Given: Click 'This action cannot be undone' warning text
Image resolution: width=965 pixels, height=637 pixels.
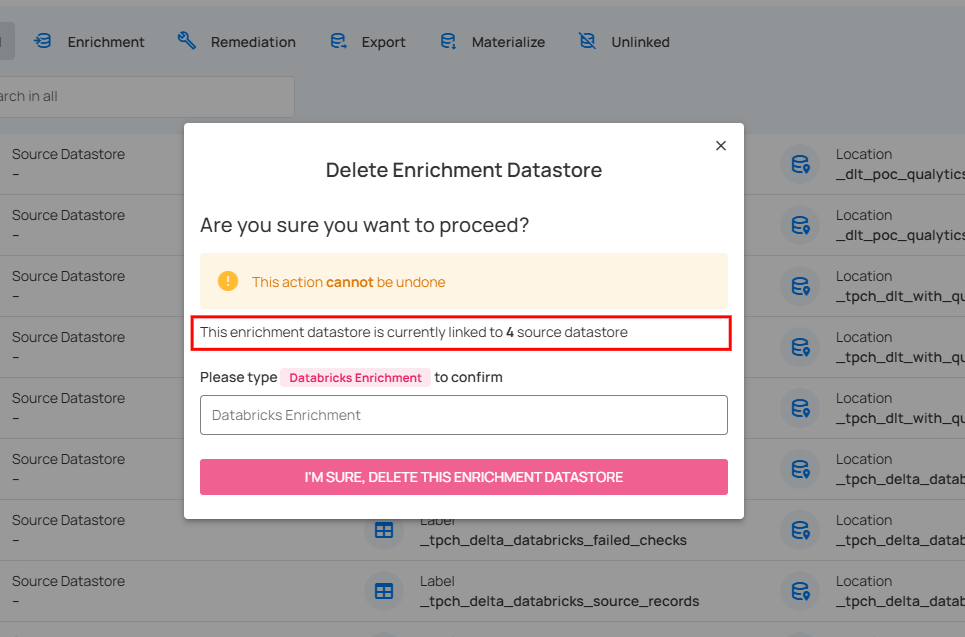Looking at the screenshot, I should (348, 282).
